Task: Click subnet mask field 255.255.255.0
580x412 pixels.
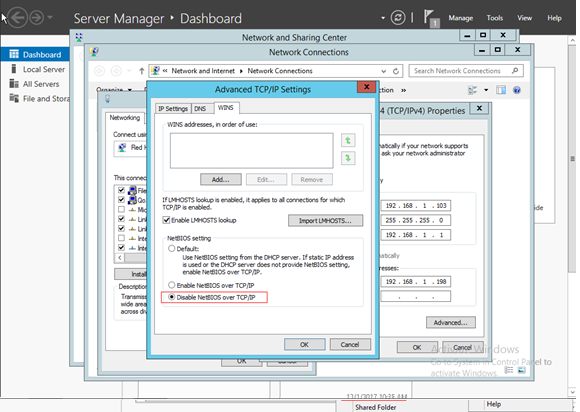Action: [x=415, y=220]
